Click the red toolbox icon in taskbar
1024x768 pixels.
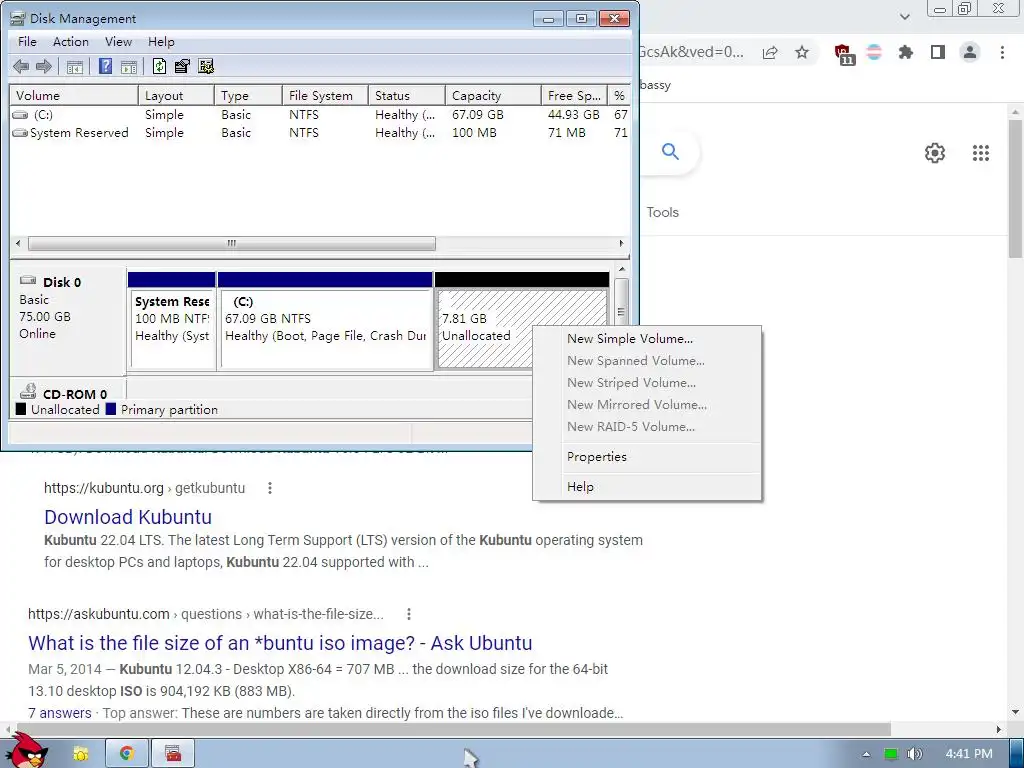tap(172, 754)
